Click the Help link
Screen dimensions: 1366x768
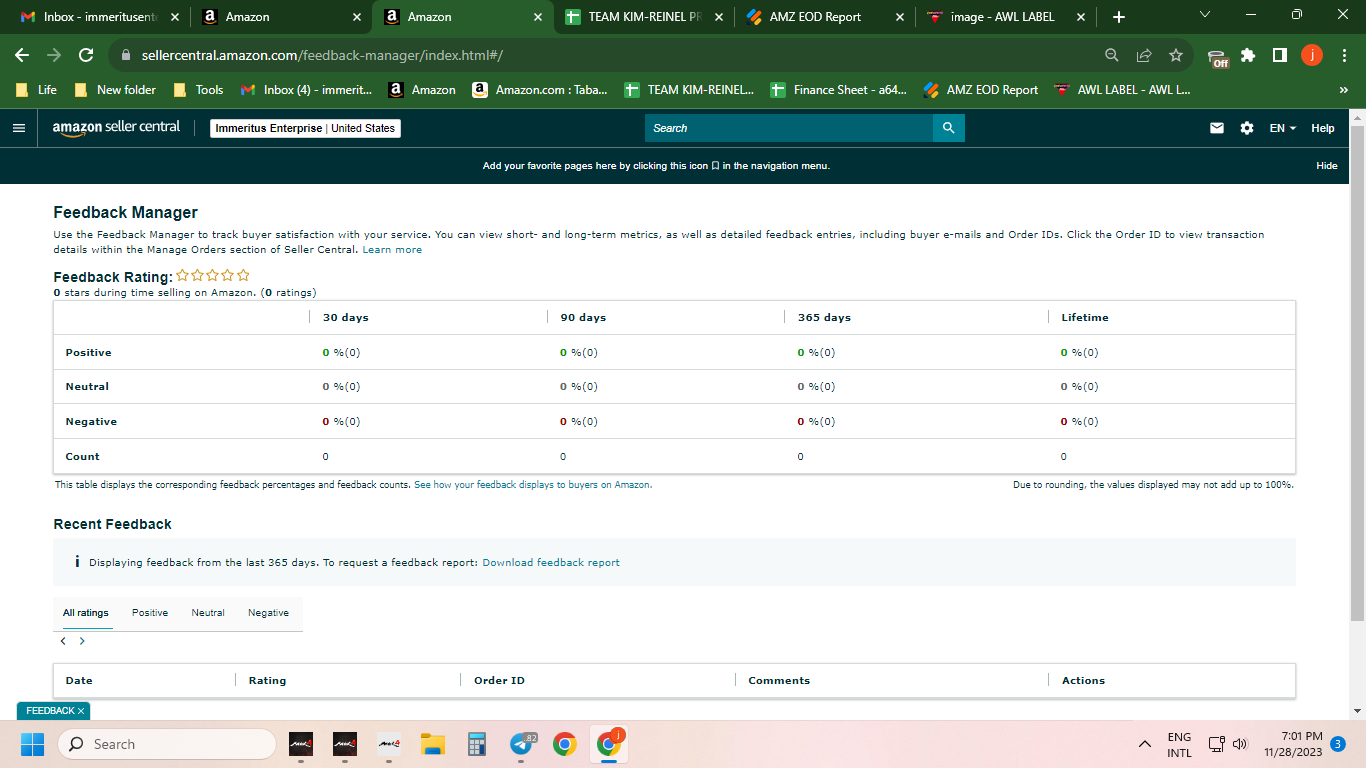pos(1323,128)
